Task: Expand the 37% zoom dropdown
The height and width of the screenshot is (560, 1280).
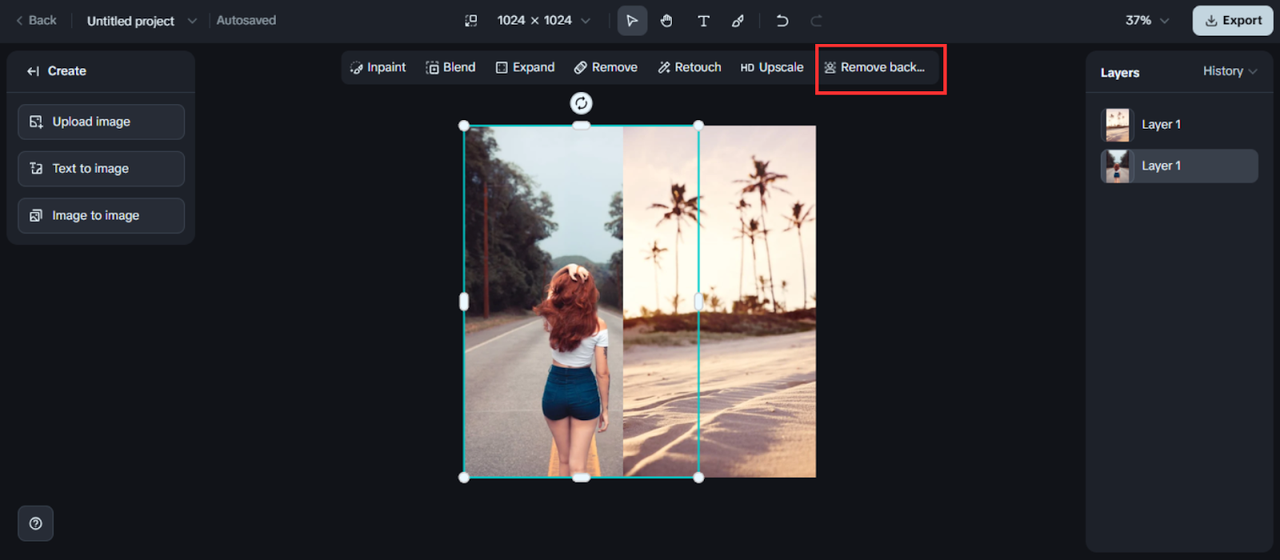Action: (x=1147, y=21)
